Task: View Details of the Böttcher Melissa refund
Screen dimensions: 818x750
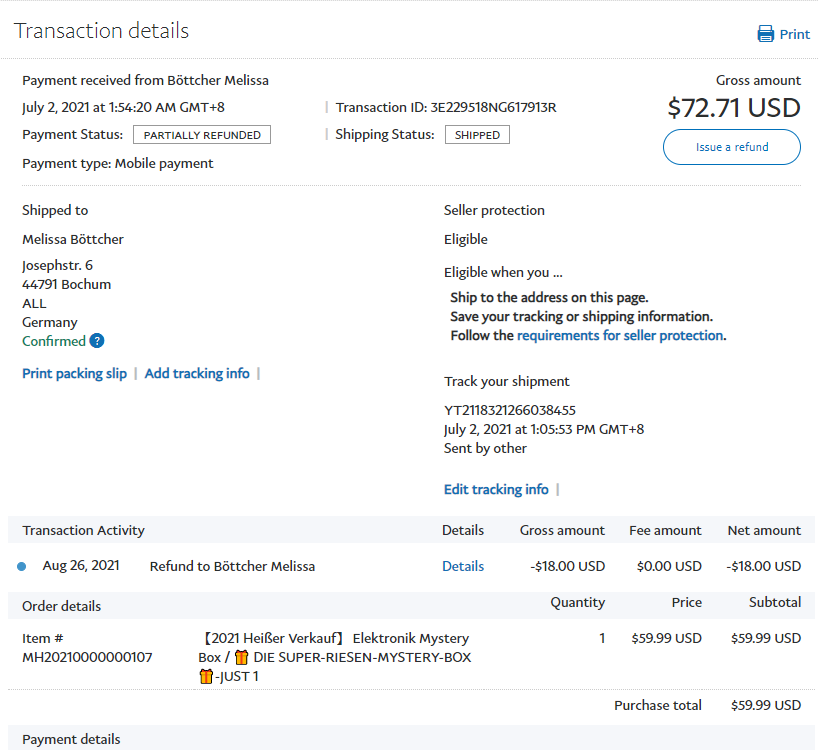Action: click(x=463, y=566)
